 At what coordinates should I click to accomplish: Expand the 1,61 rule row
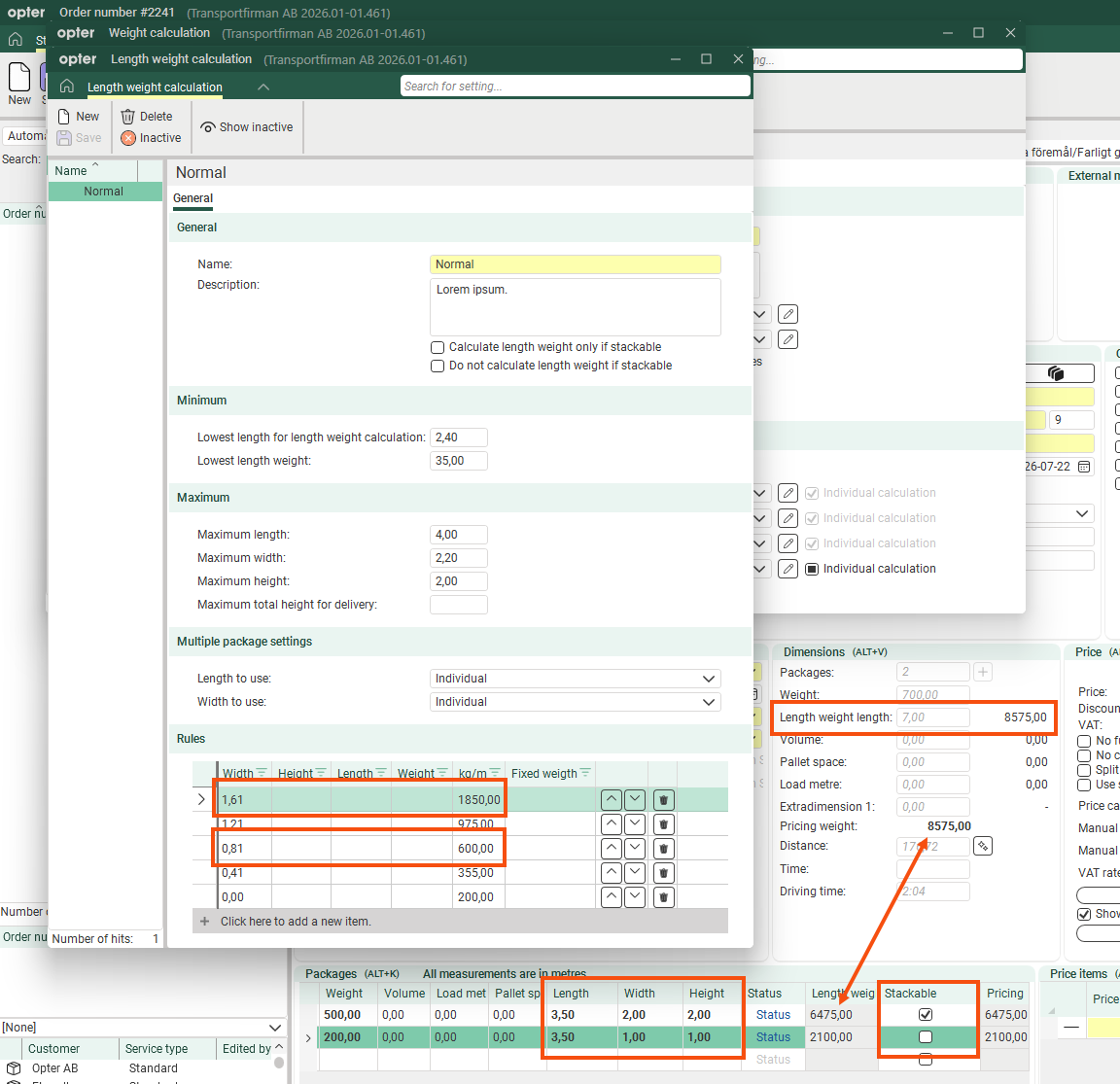point(201,800)
